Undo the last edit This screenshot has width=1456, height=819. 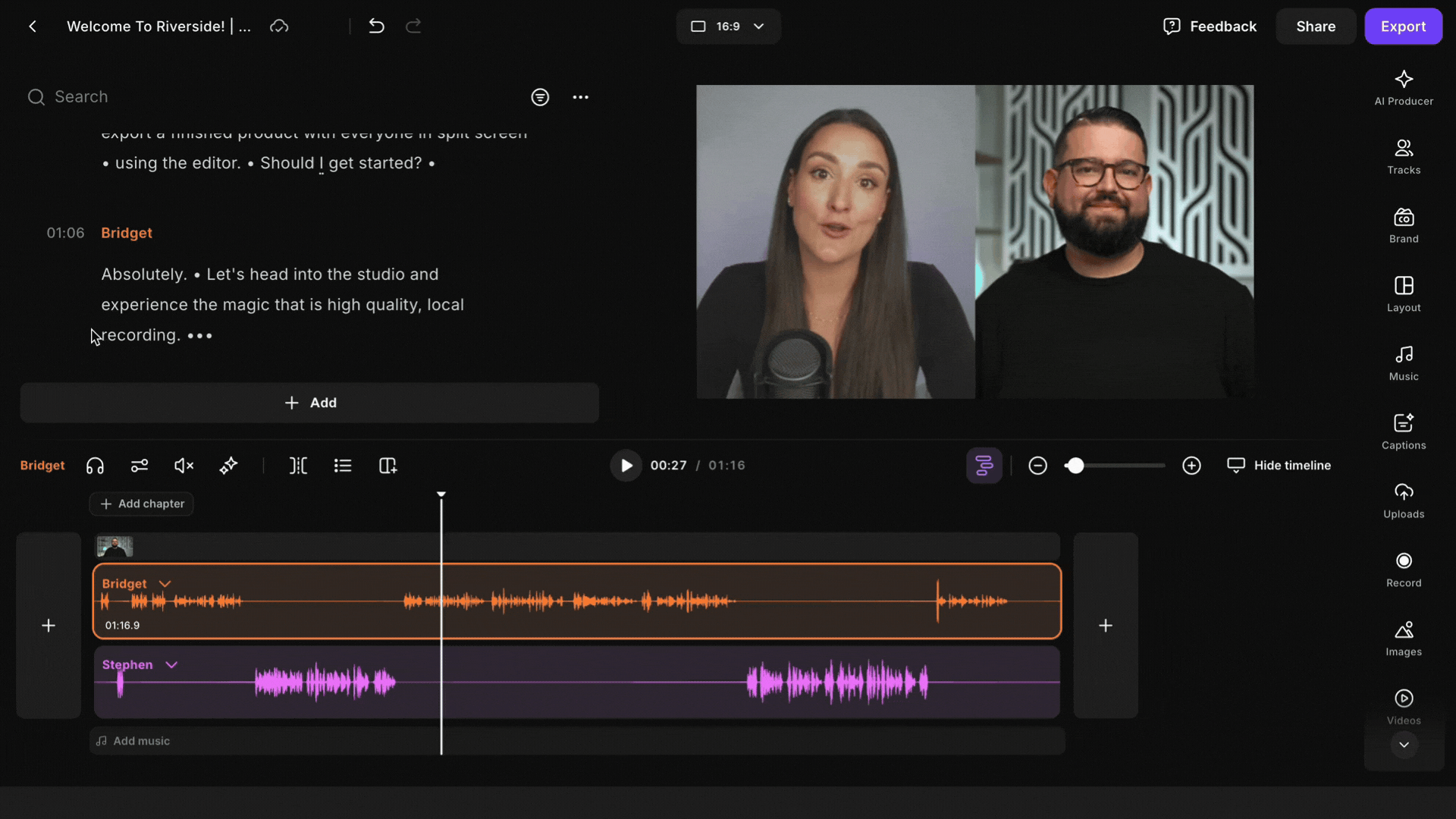click(x=376, y=27)
